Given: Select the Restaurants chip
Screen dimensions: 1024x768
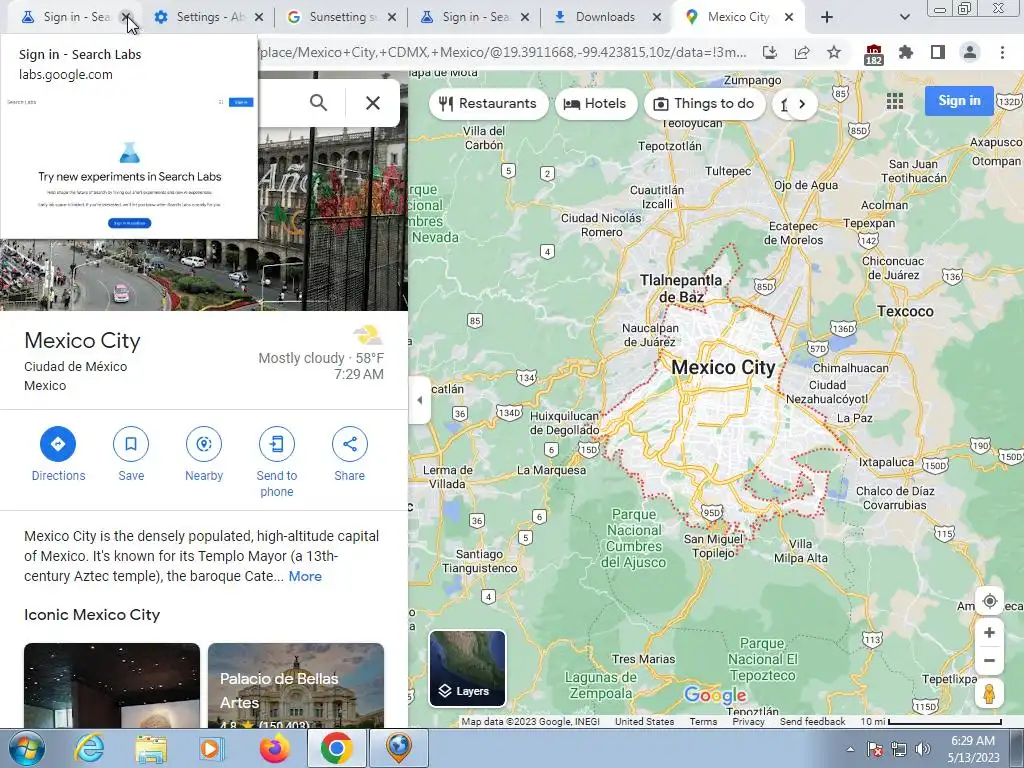Looking at the screenshot, I should pos(488,103).
